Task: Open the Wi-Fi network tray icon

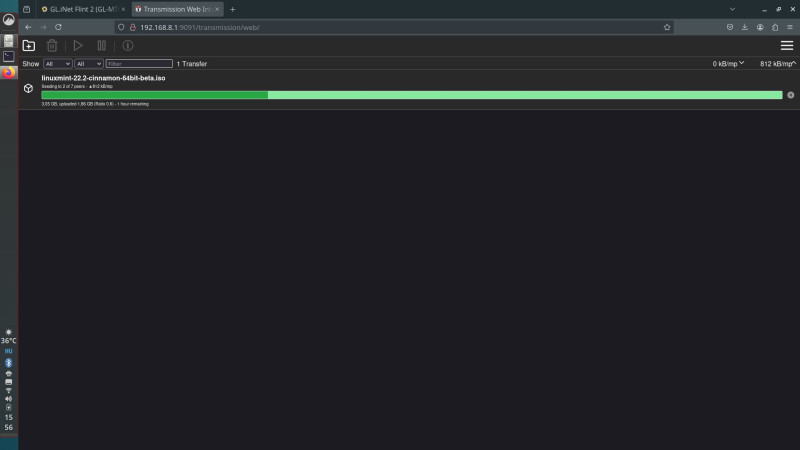Action: [x=9, y=390]
